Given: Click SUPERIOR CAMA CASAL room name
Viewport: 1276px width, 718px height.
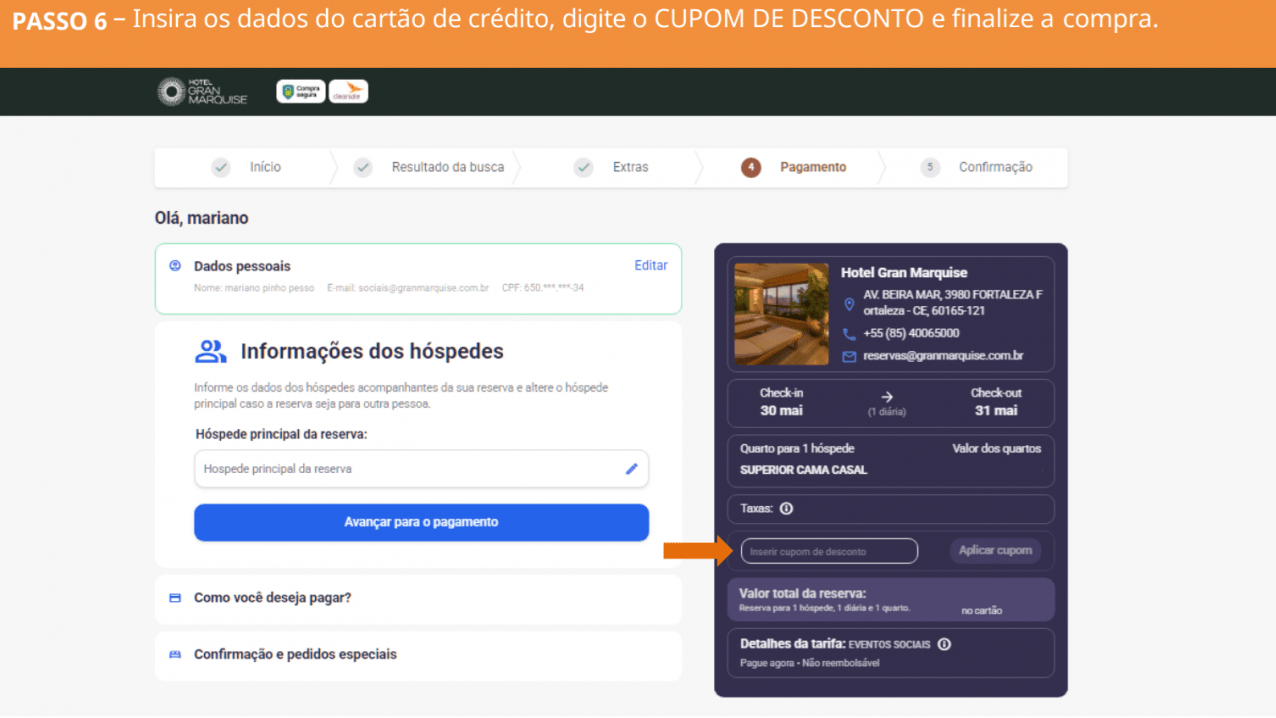Looking at the screenshot, I should 804,470.
